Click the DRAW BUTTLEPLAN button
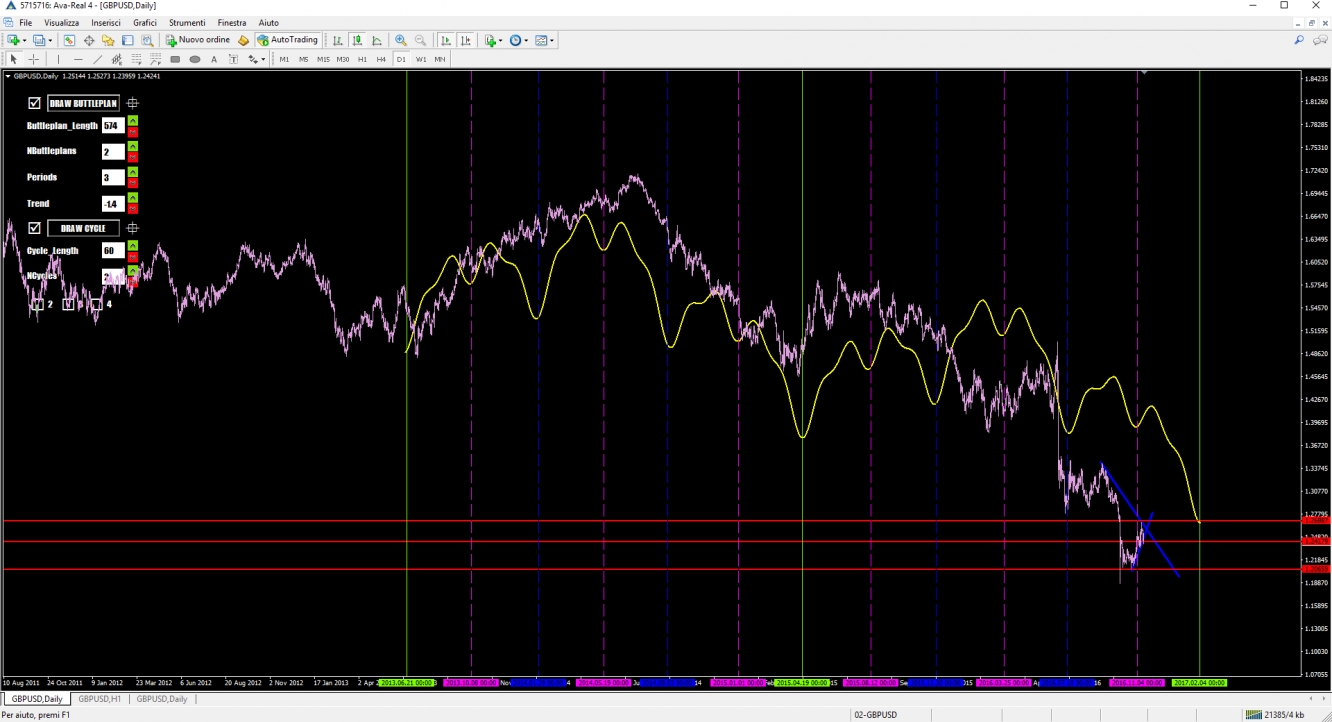Screen dimensions: 1332x722 [x=83, y=103]
